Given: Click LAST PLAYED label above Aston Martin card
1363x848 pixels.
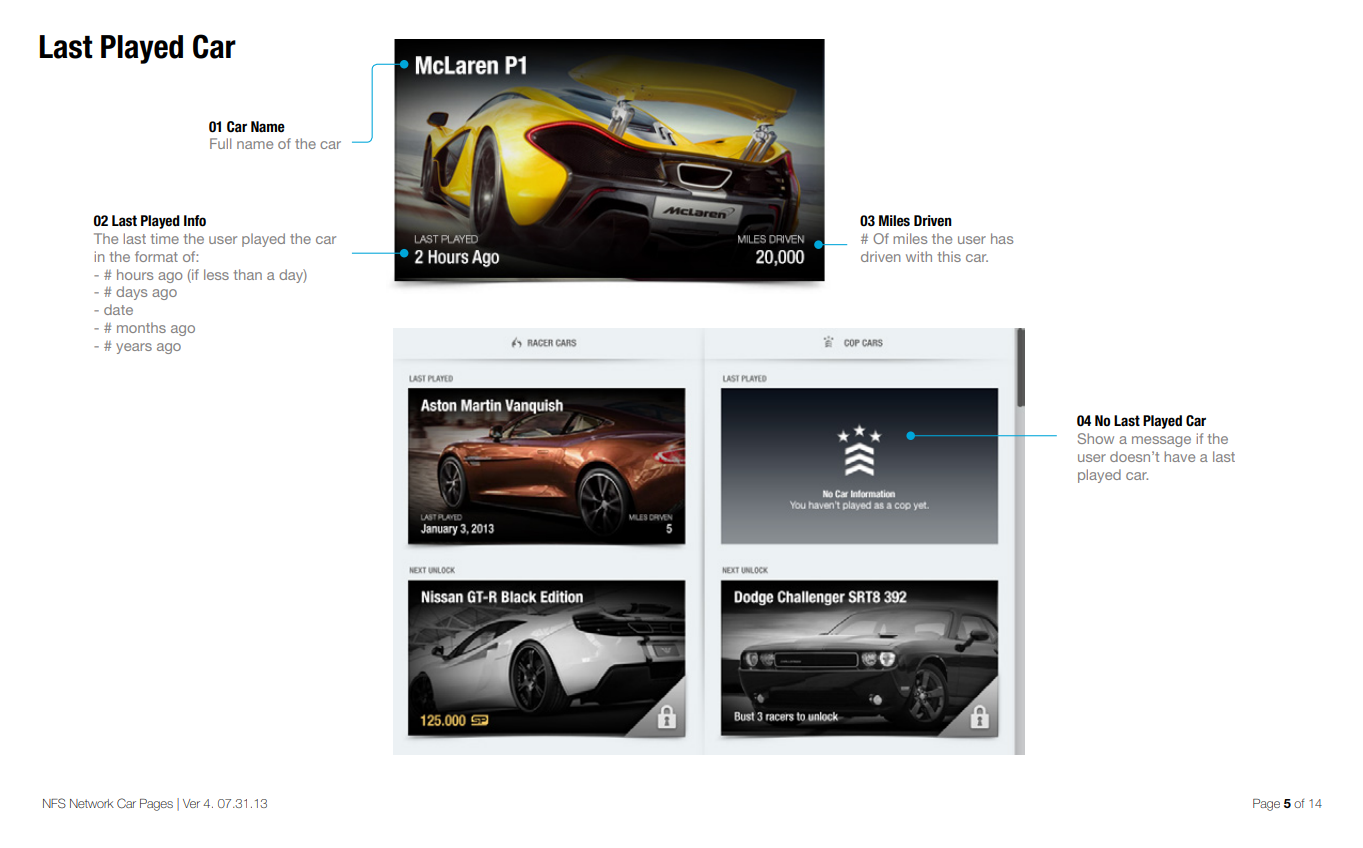Looking at the screenshot, I should (431, 379).
